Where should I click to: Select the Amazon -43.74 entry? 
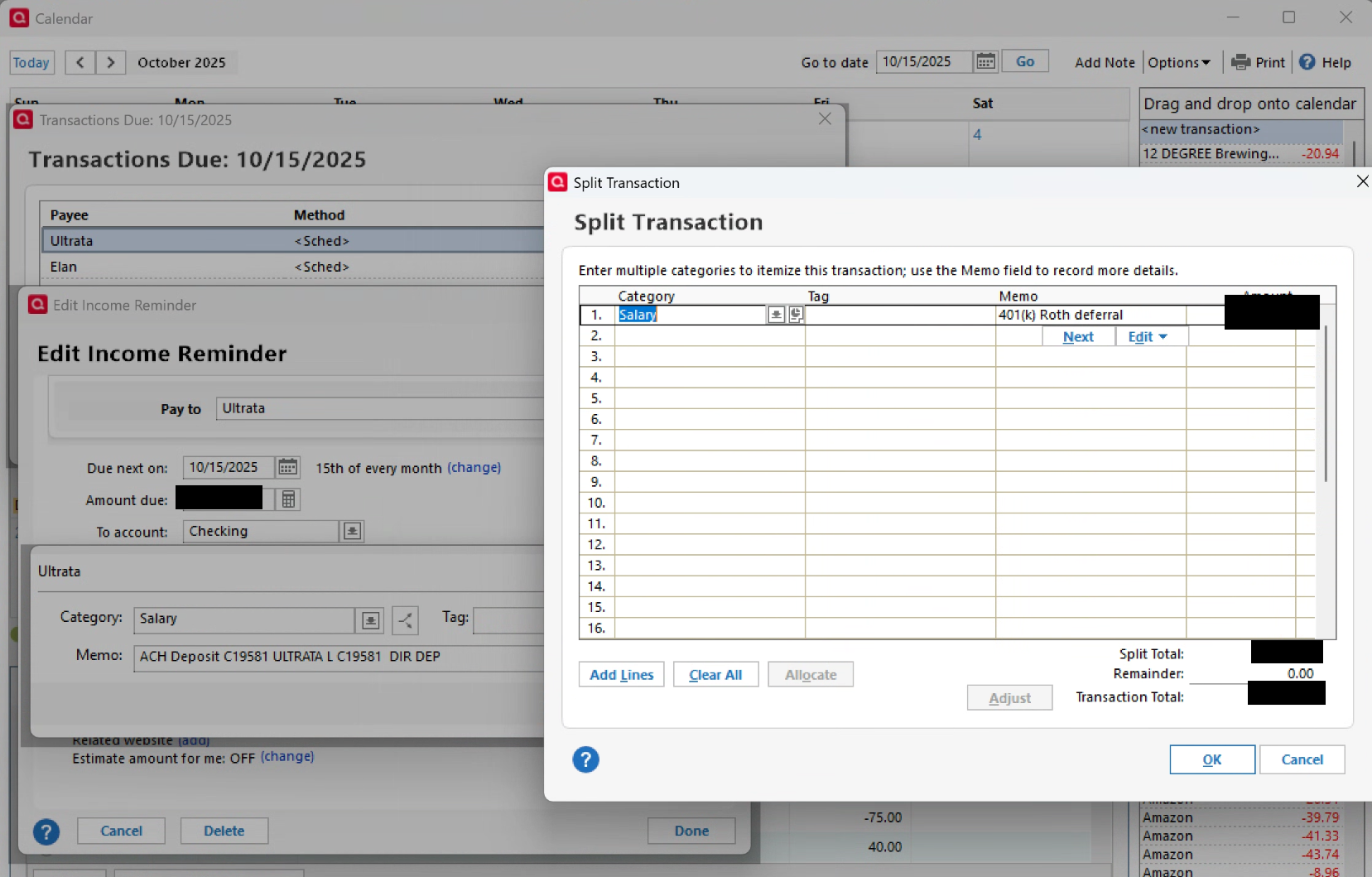point(1241,855)
